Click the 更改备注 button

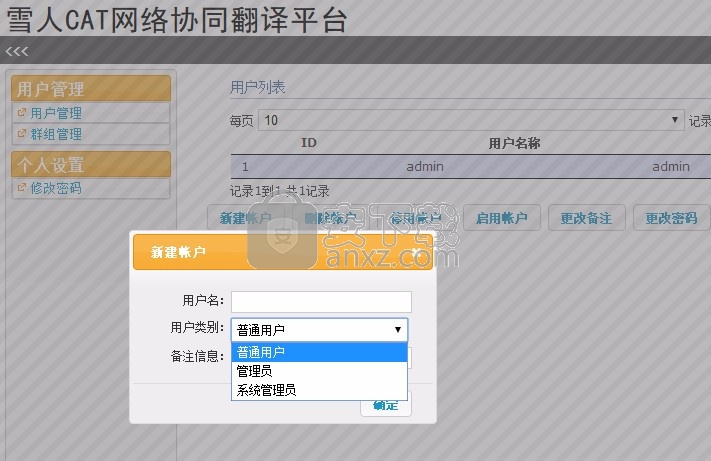tap(587, 218)
